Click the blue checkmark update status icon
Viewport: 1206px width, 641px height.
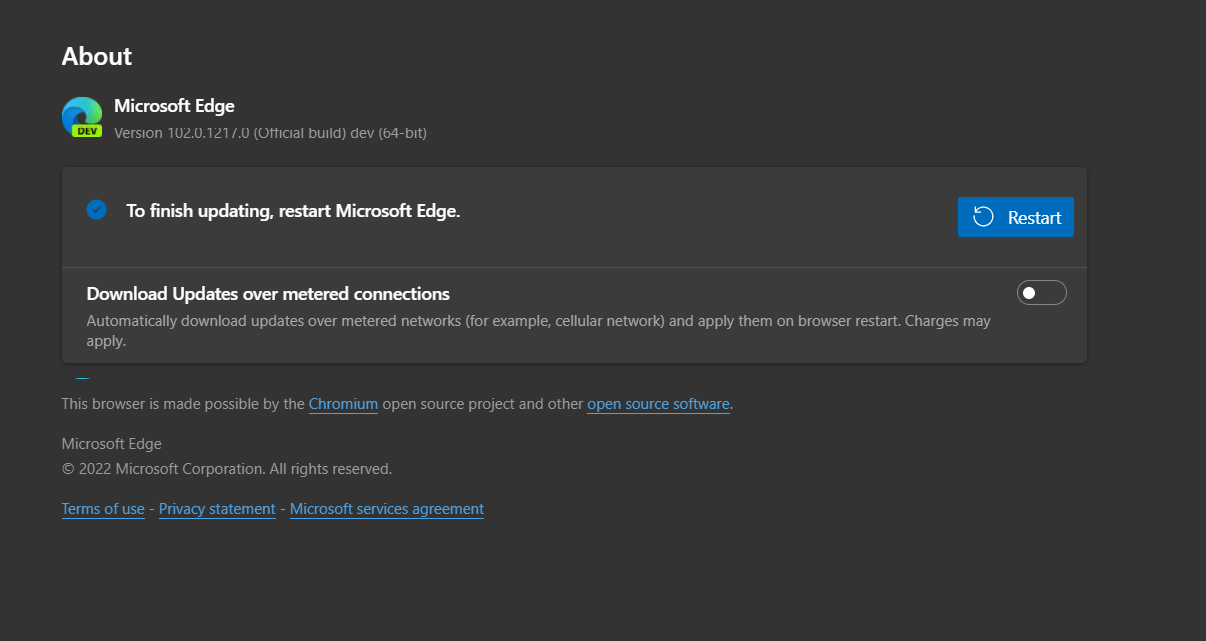[x=96, y=210]
